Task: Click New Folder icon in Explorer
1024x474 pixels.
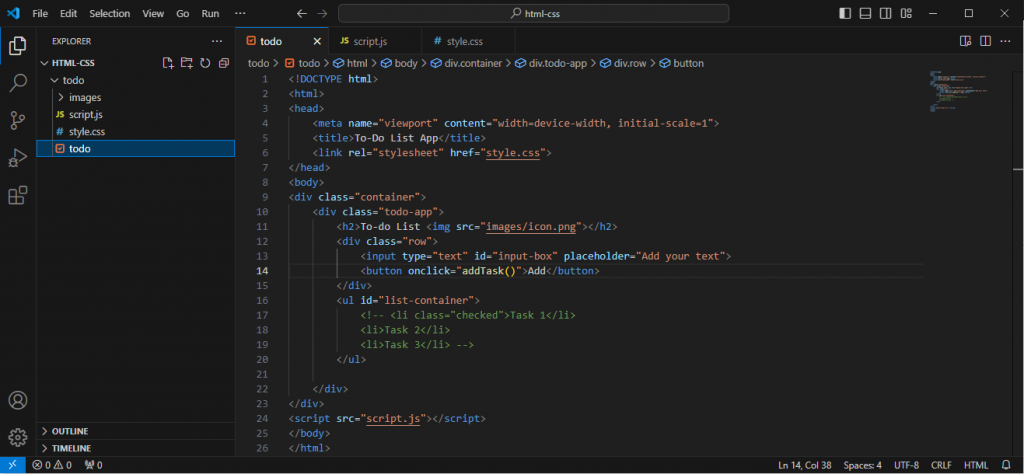Action: (186, 62)
